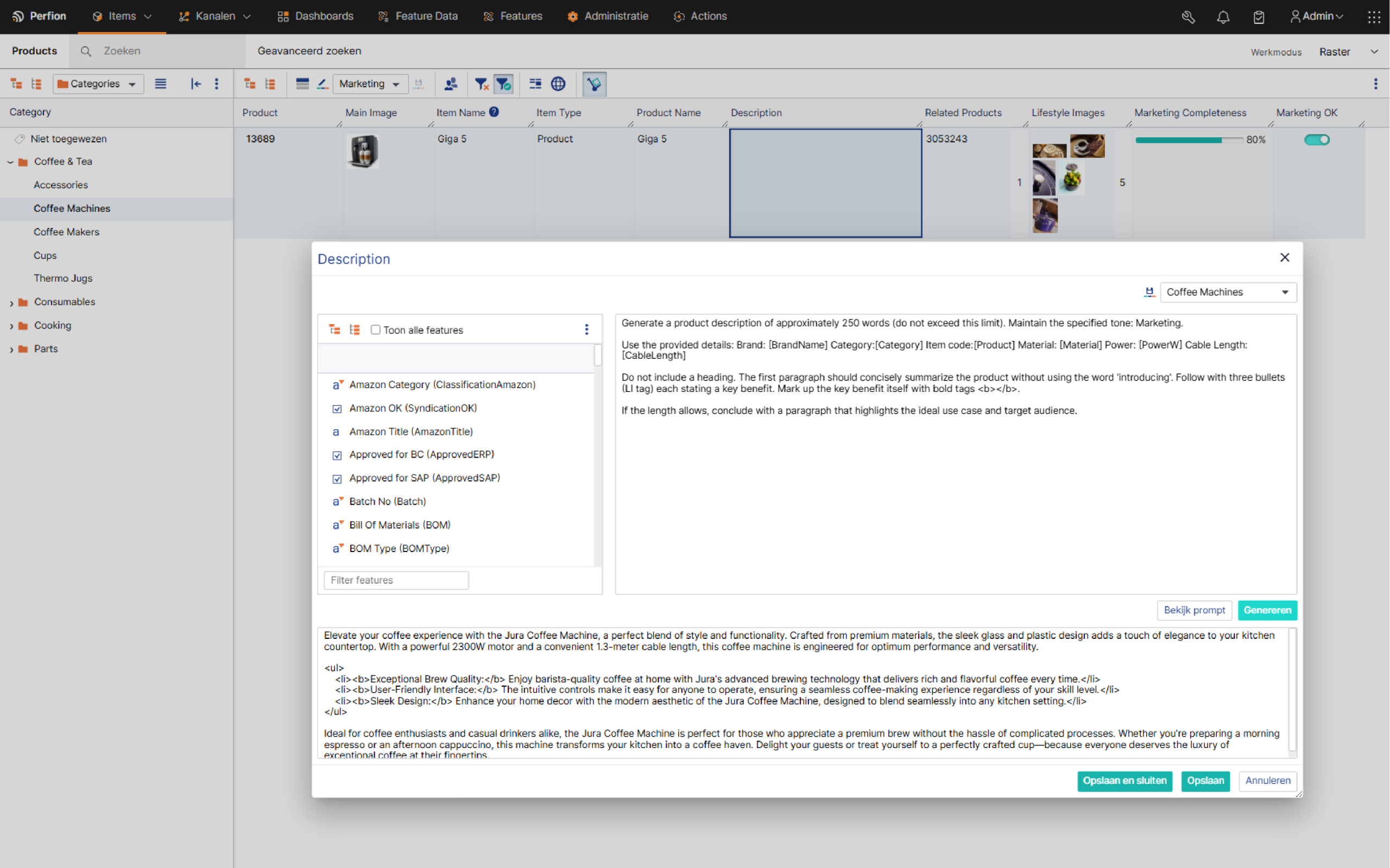Click the collapse panel arrow icon
The height and width of the screenshot is (868, 1390).
pos(196,84)
